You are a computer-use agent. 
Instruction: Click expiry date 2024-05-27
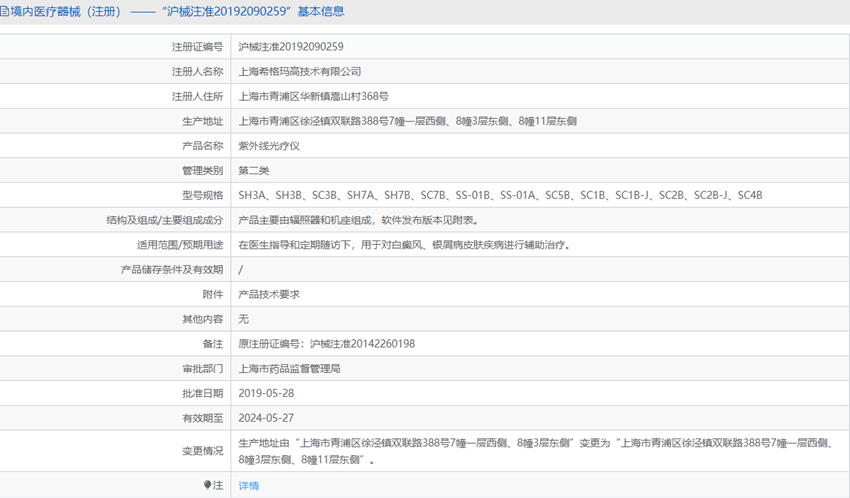click(x=266, y=418)
